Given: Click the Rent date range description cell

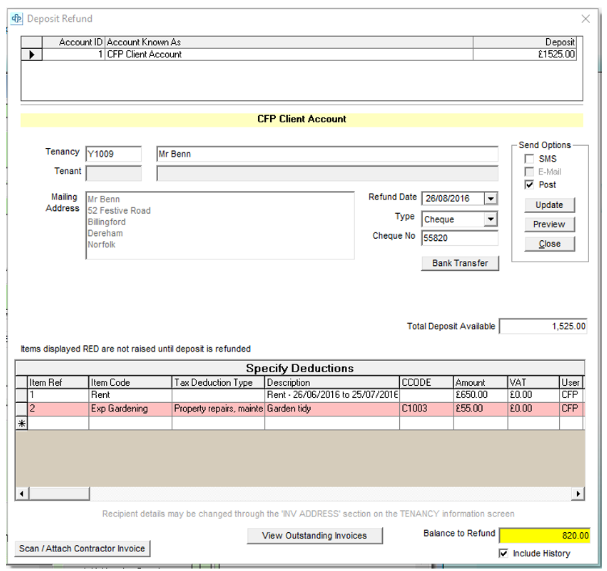Looking at the screenshot, I should pos(332,395).
